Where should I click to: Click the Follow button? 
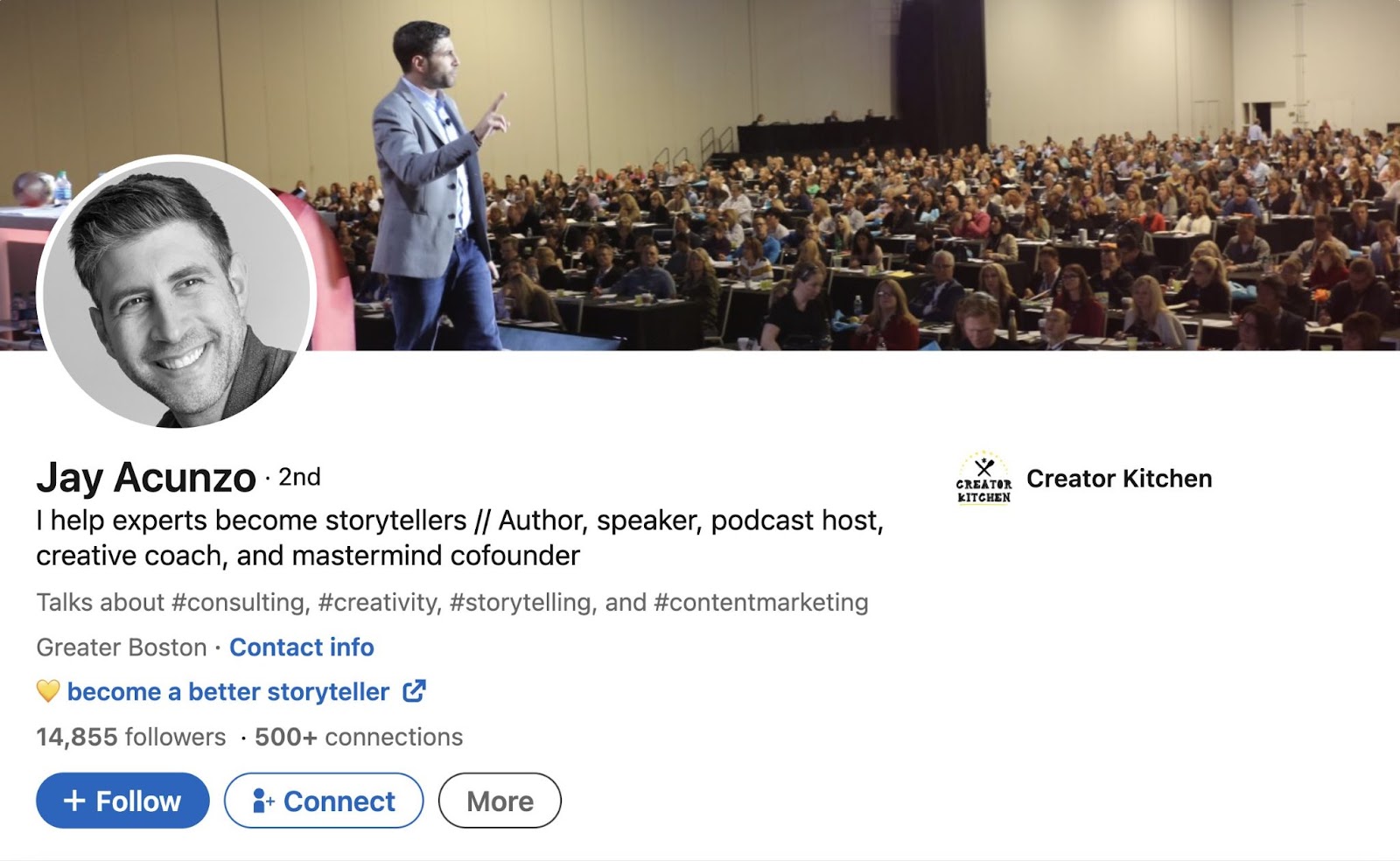pyautogui.click(x=122, y=800)
